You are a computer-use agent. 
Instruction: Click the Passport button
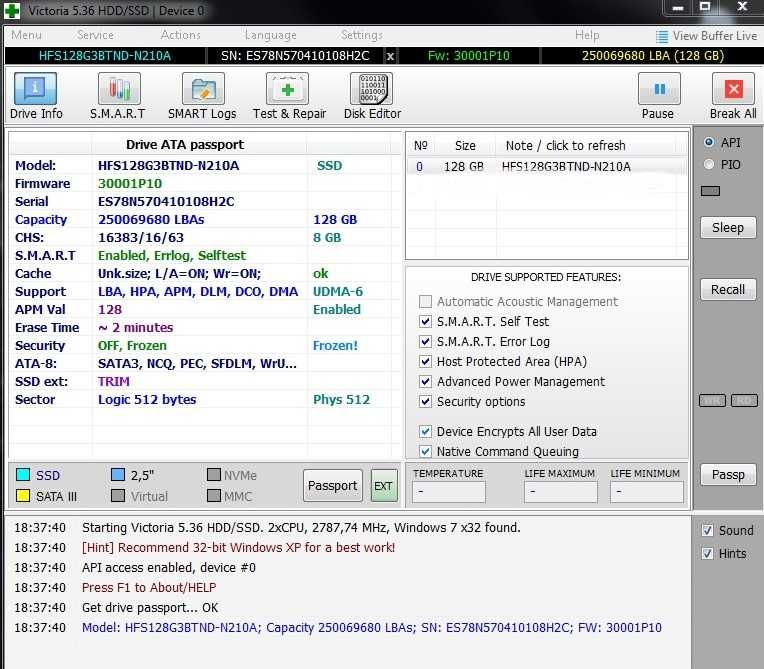333,485
